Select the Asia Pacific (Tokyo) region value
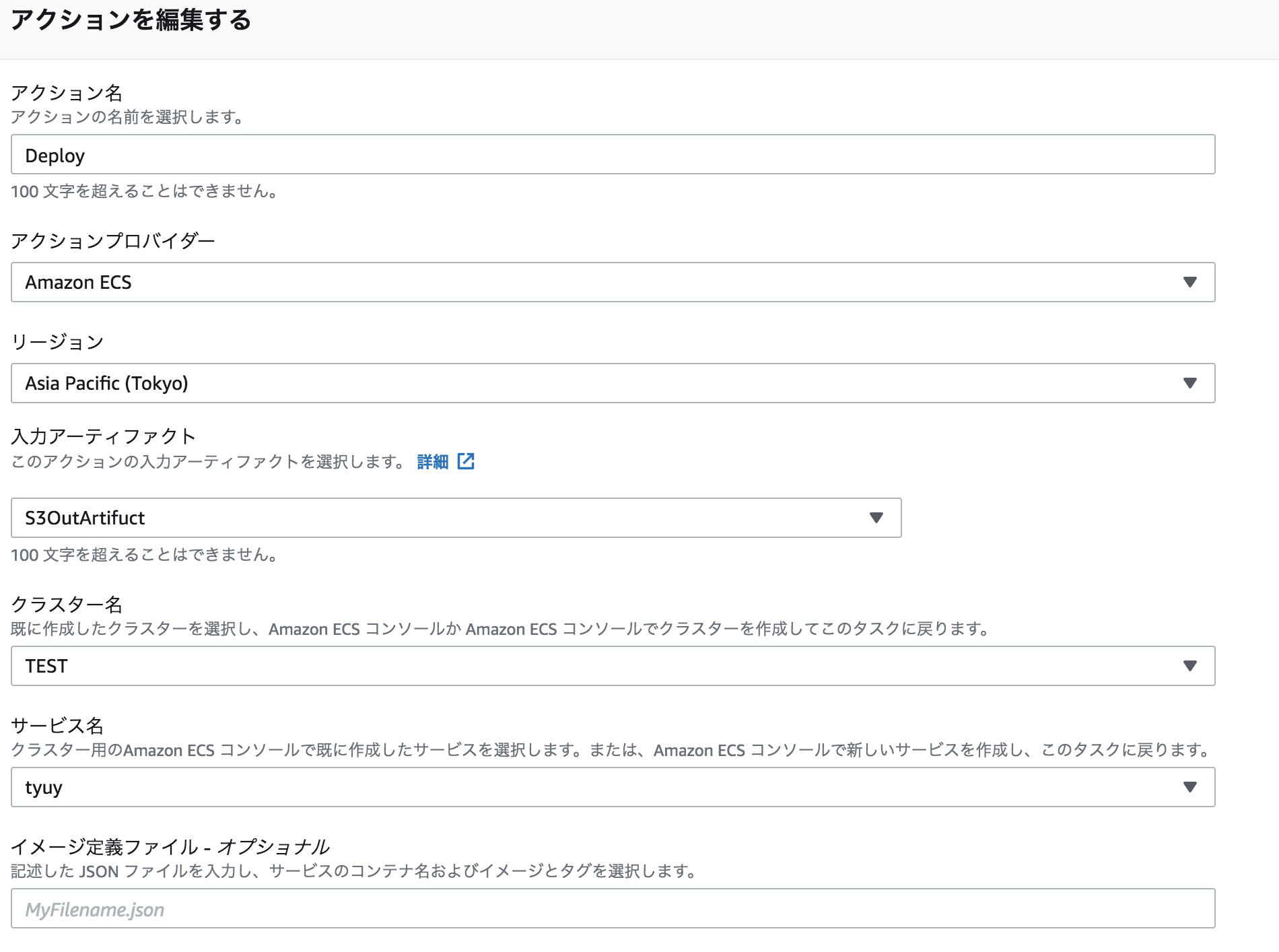This screenshot has height=952, width=1279. tap(108, 383)
